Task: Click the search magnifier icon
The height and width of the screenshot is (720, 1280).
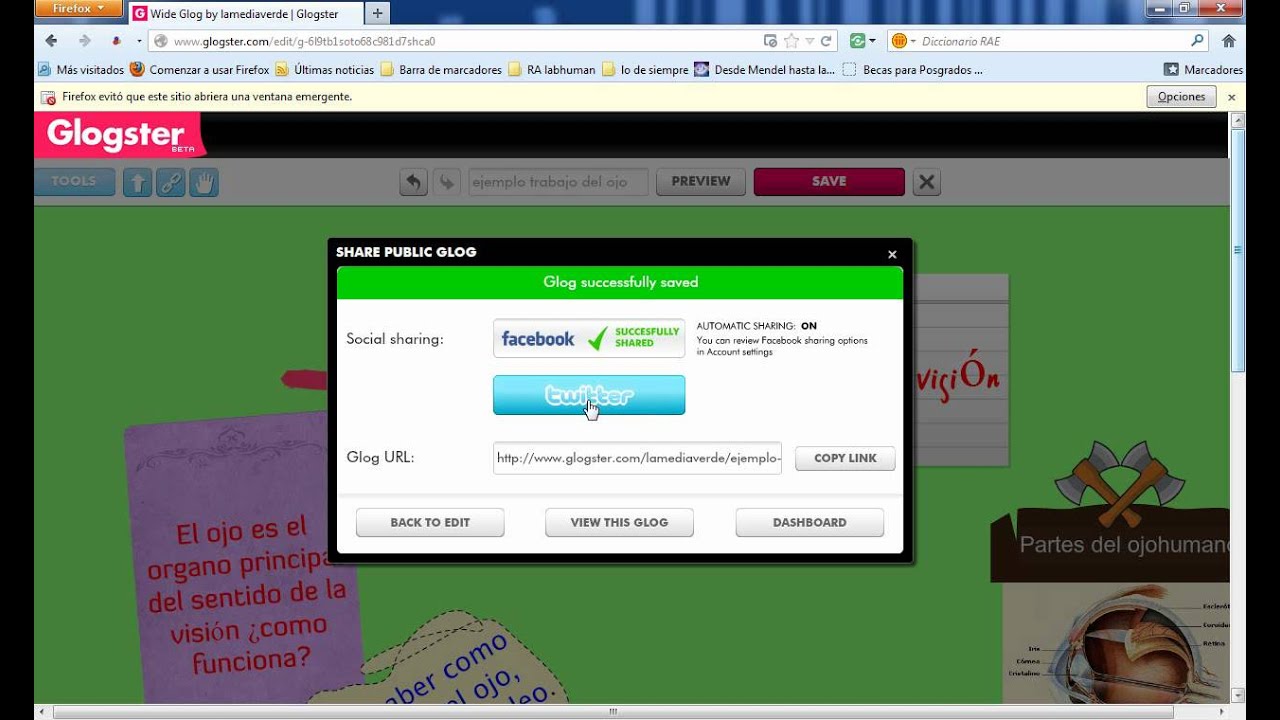Action: tap(1197, 41)
